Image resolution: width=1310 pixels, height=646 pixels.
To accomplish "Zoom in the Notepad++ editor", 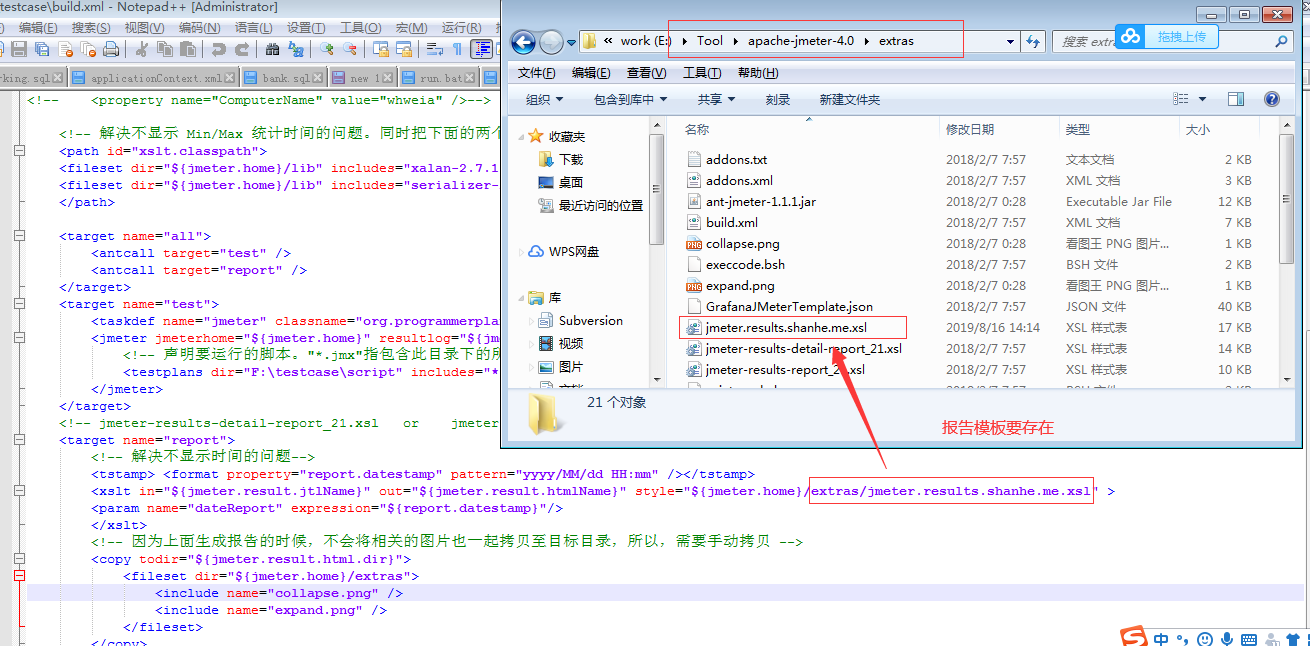I will (327, 49).
